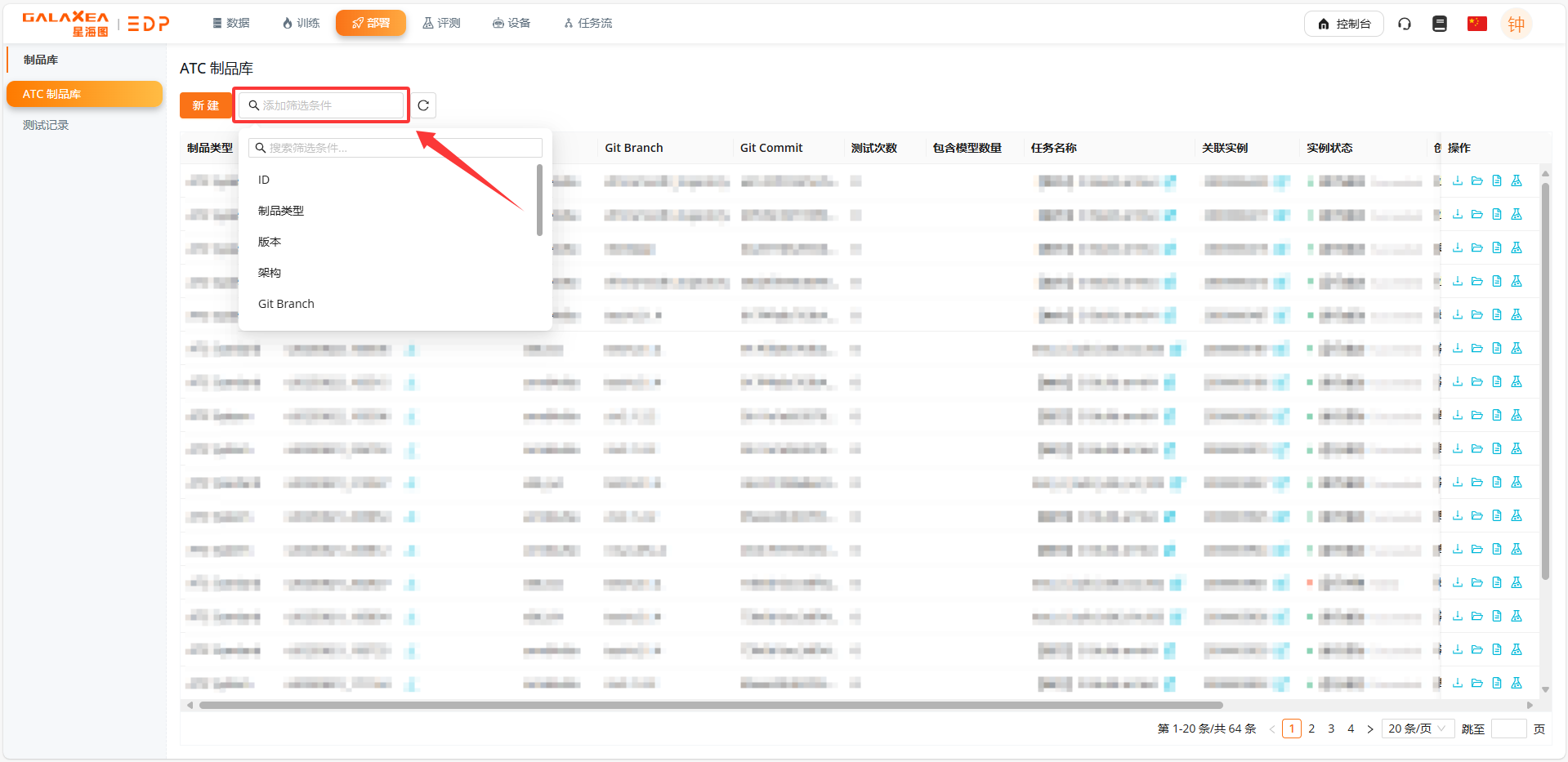Click the orange 新建 button
This screenshot has width=1568, height=762.
pos(205,105)
